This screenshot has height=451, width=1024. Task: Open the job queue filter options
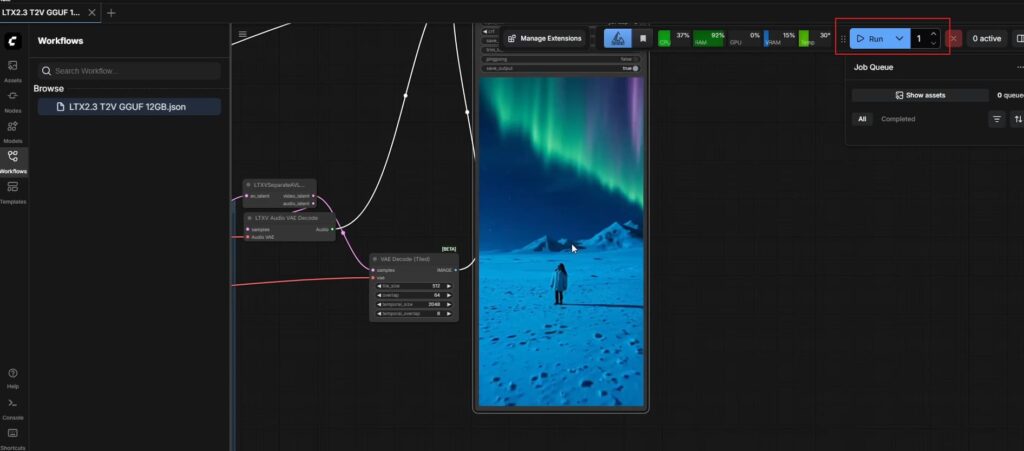tap(997, 119)
